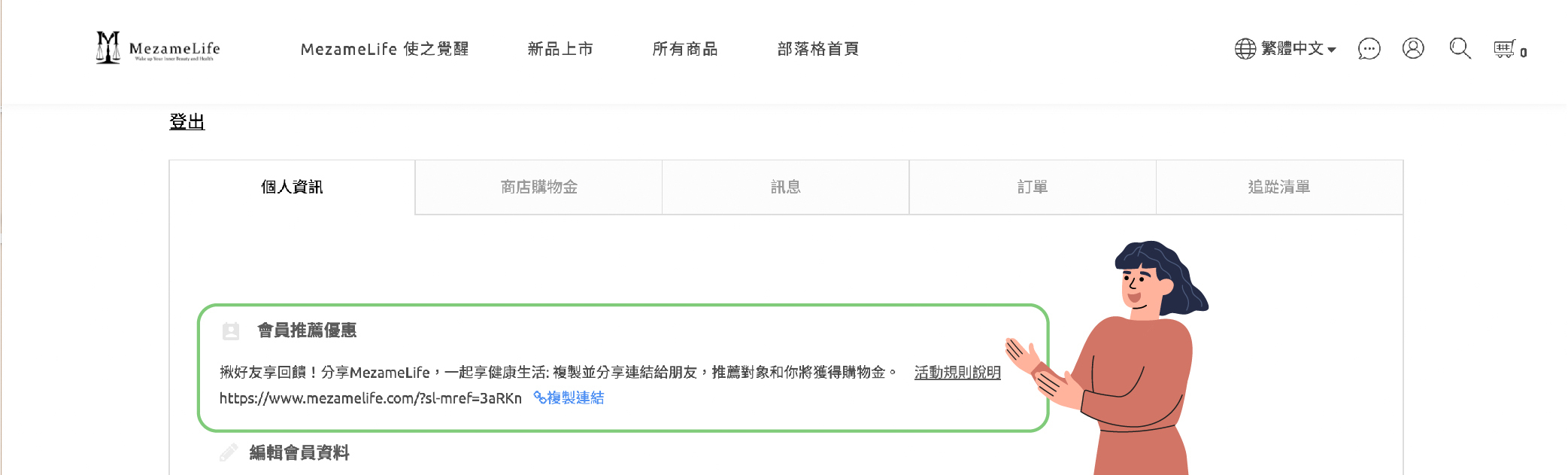Click the 會員推薦優惠 heading

pos(307,330)
